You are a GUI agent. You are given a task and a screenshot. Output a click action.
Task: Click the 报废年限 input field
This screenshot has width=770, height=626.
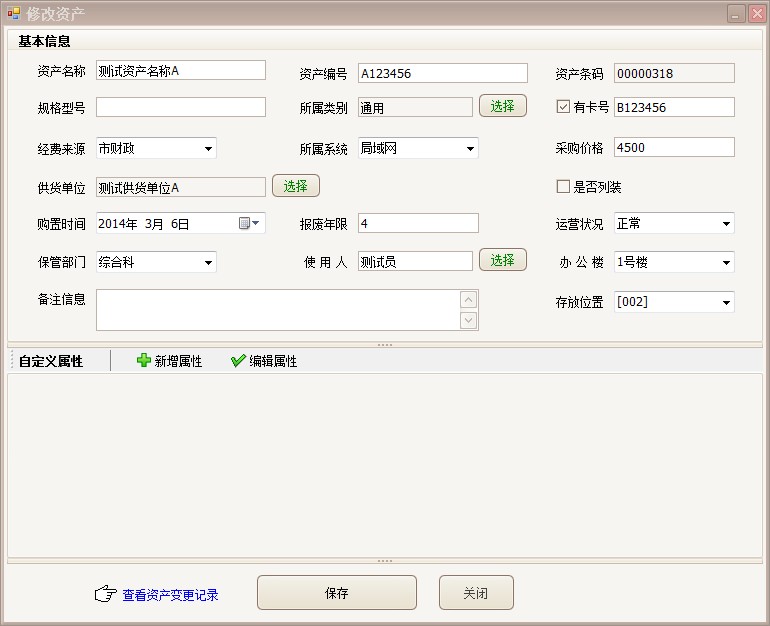(418, 223)
